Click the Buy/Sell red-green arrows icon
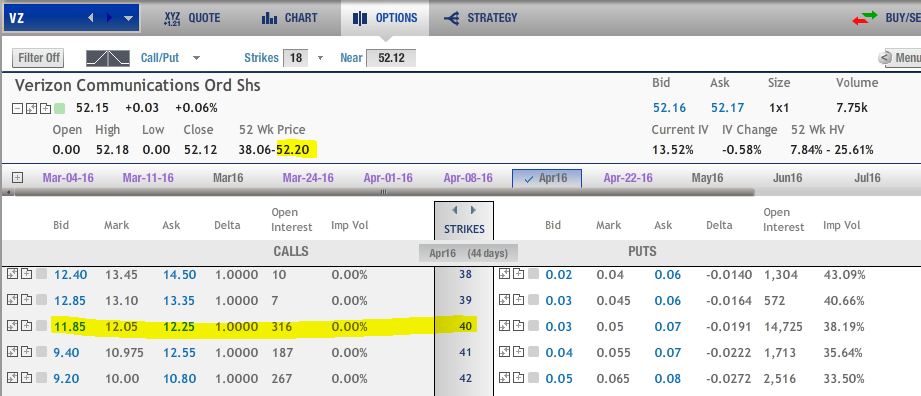This screenshot has width=921, height=396. tap(865, 18)
